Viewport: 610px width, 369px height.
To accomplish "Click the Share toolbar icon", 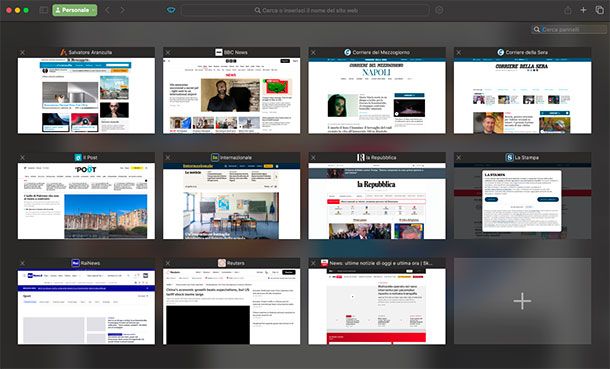I will pos(568,10).
